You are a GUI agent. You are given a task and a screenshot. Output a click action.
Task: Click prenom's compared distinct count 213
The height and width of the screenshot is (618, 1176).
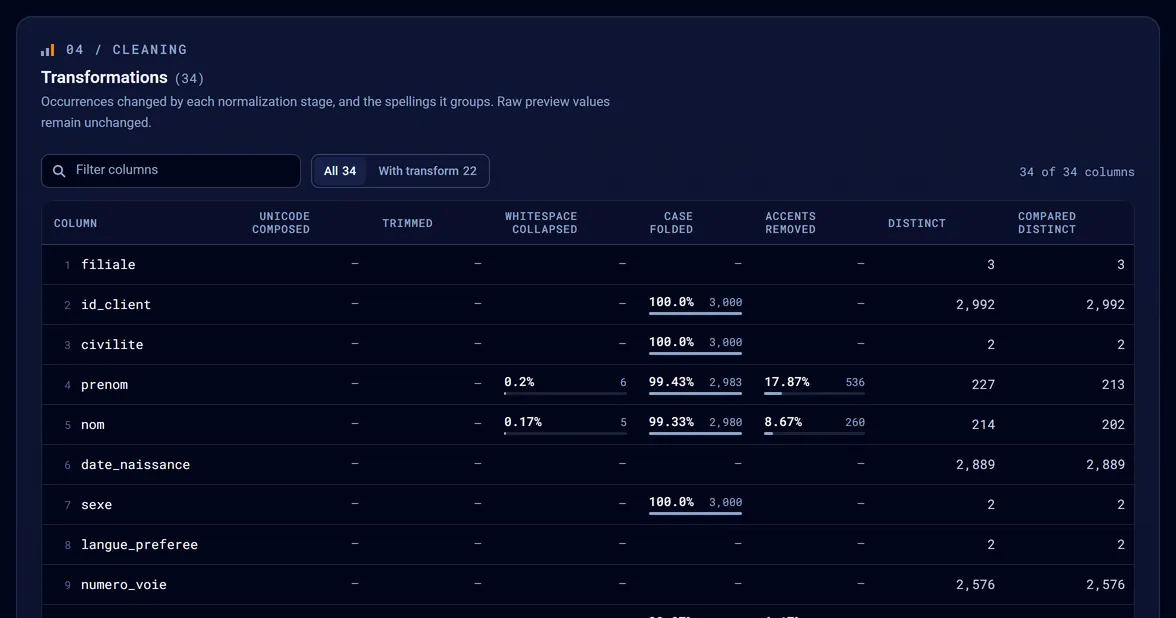(1113, 385)
